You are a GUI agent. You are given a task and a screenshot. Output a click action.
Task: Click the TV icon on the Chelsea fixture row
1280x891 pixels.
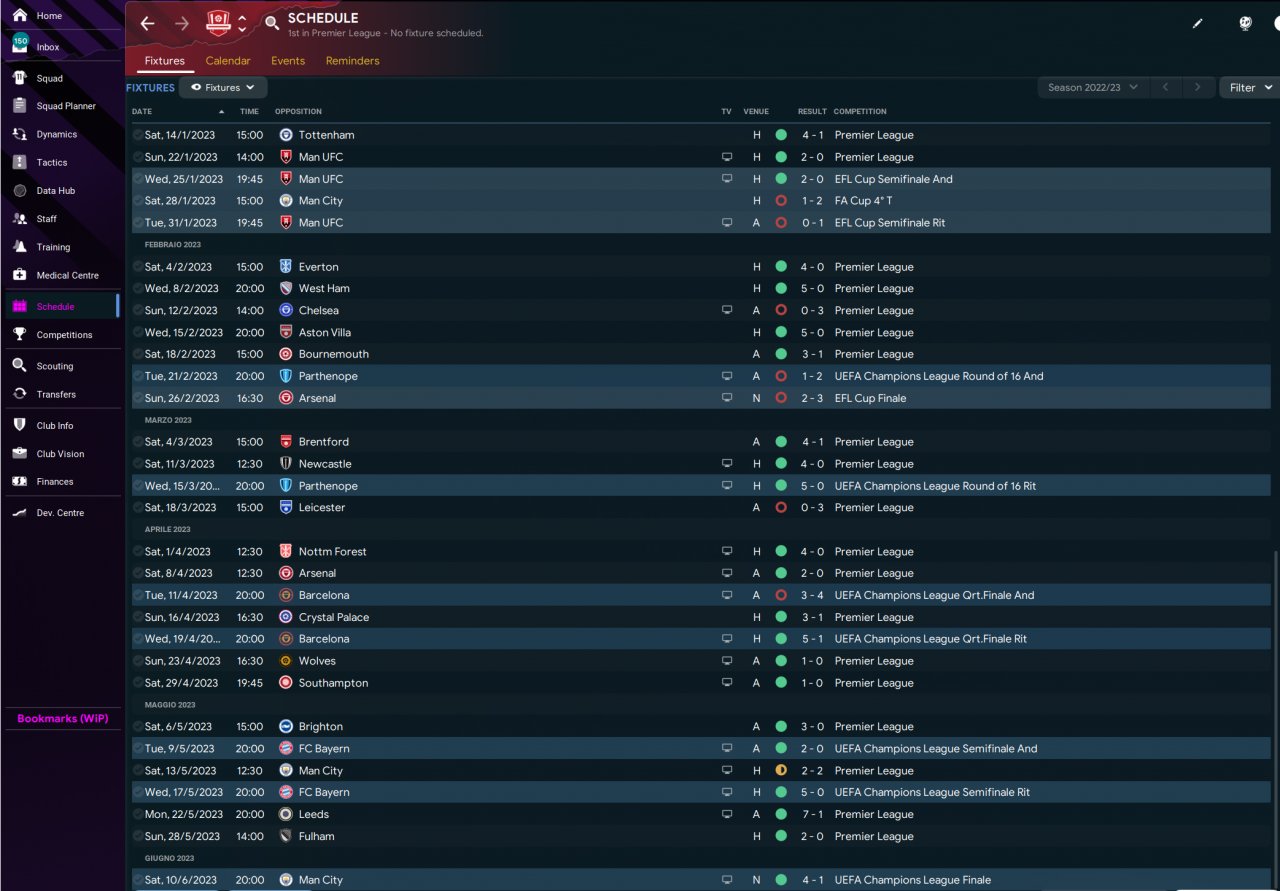pos(727,310)
